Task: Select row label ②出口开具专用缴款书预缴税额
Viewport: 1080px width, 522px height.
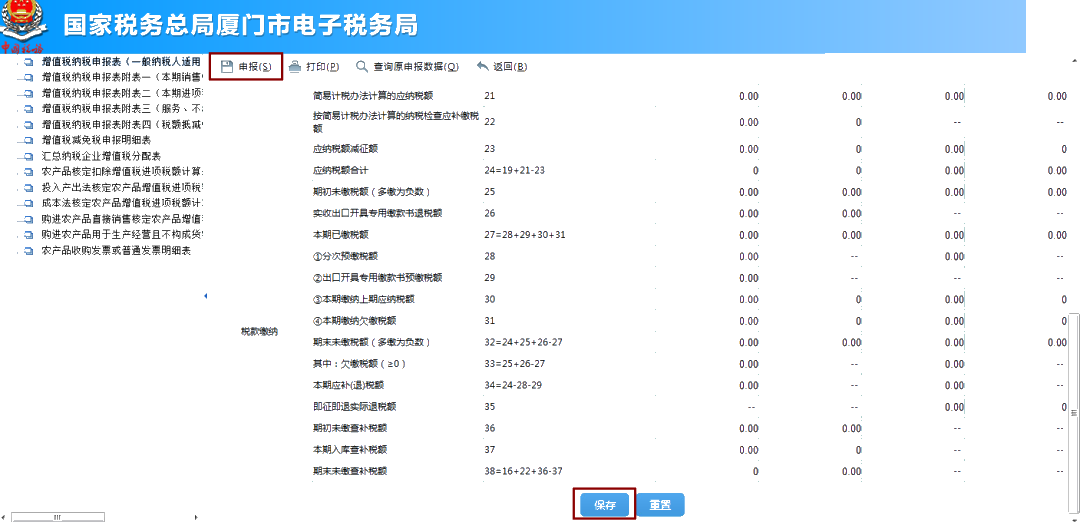Action: [x=377, y=278]
